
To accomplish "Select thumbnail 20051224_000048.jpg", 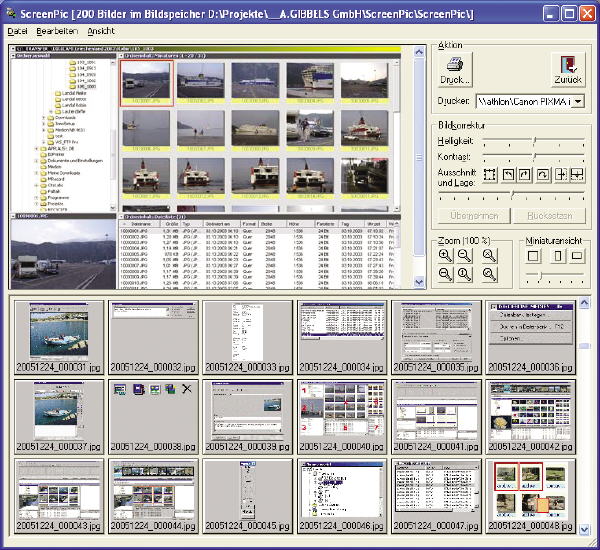I will point(530,496).
